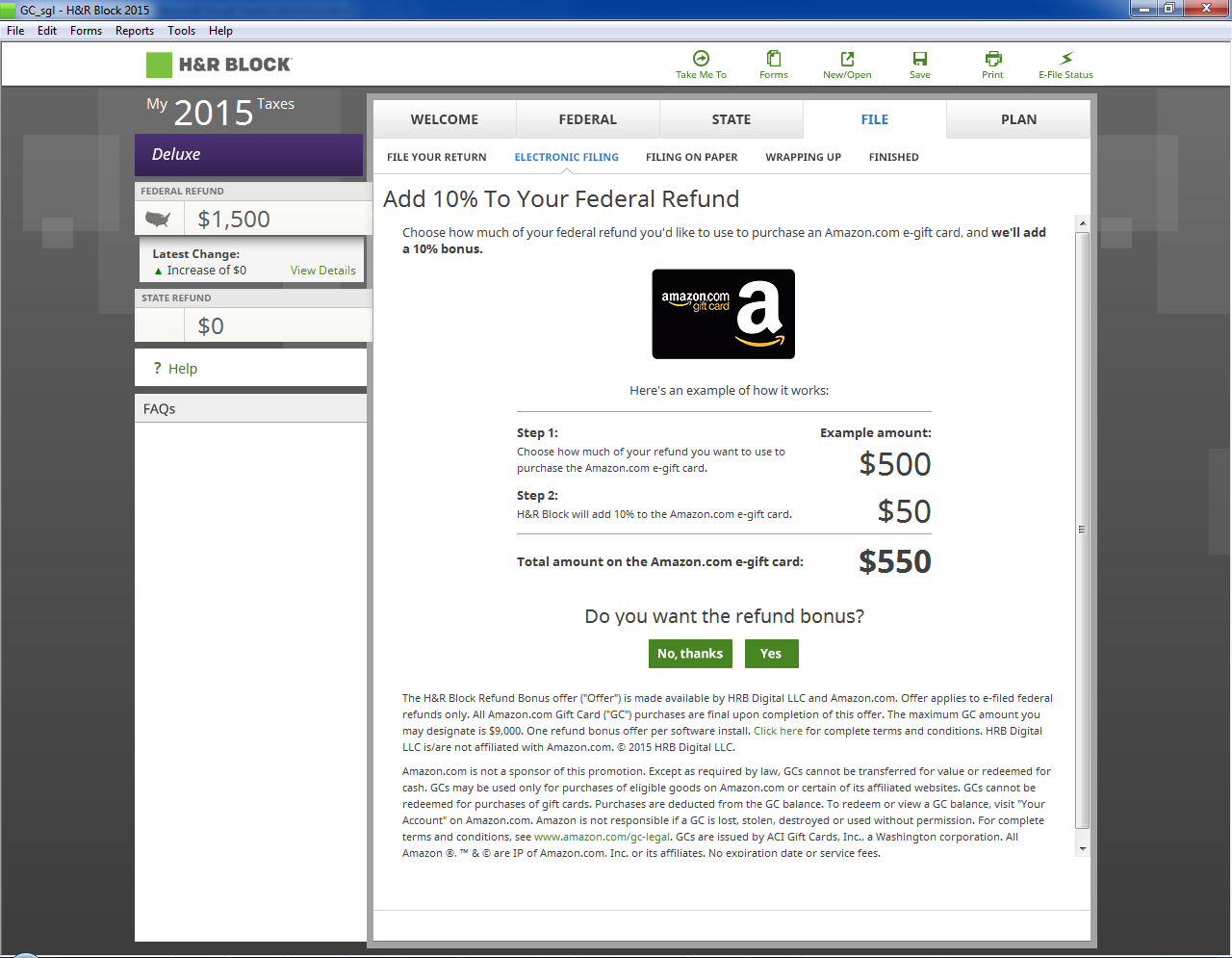Decline the bonus with No, thanks
The height and width of the screenshot is (958, 1232).
(x=690, y=654)
